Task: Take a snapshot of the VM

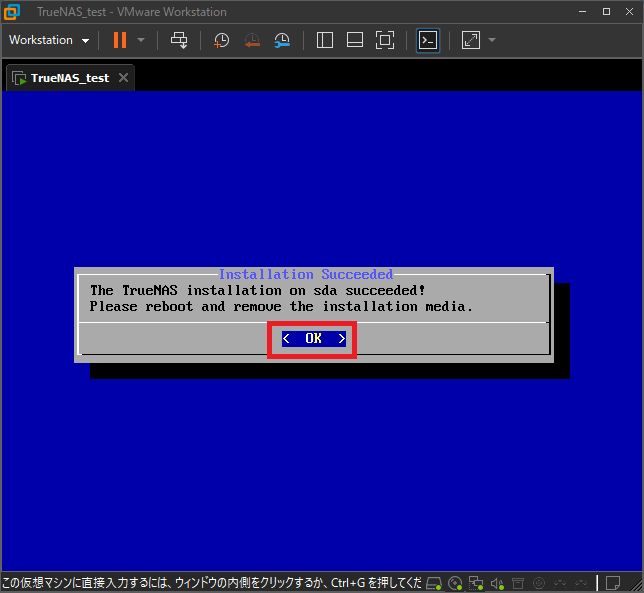Action: 221,40
